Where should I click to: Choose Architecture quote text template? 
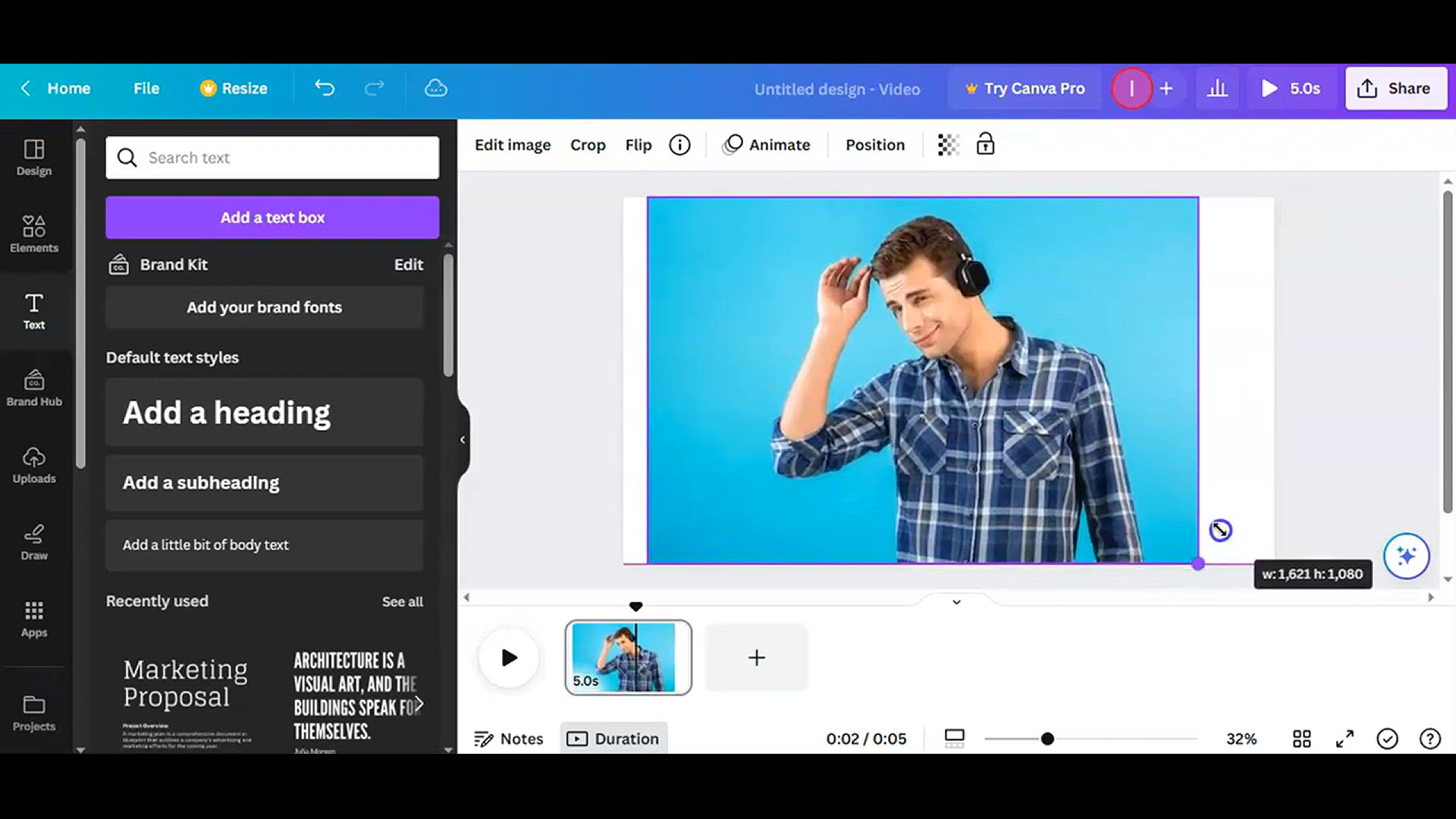(x=353, y=701)
